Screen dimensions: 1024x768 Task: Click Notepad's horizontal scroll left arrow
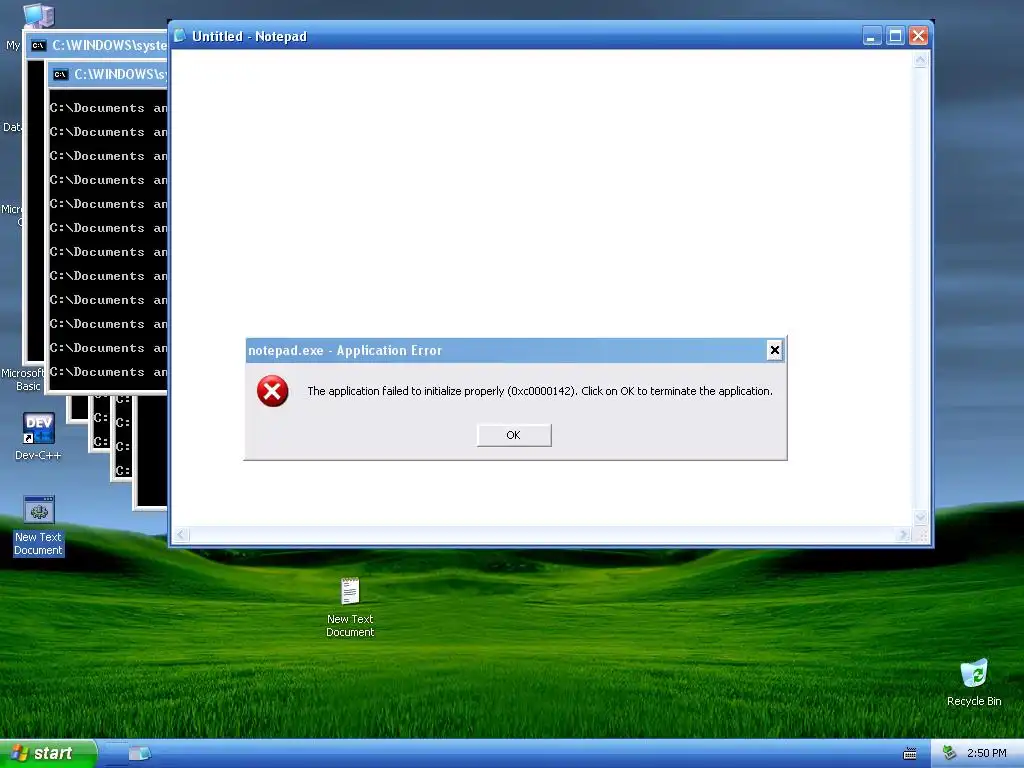(182, 535)
